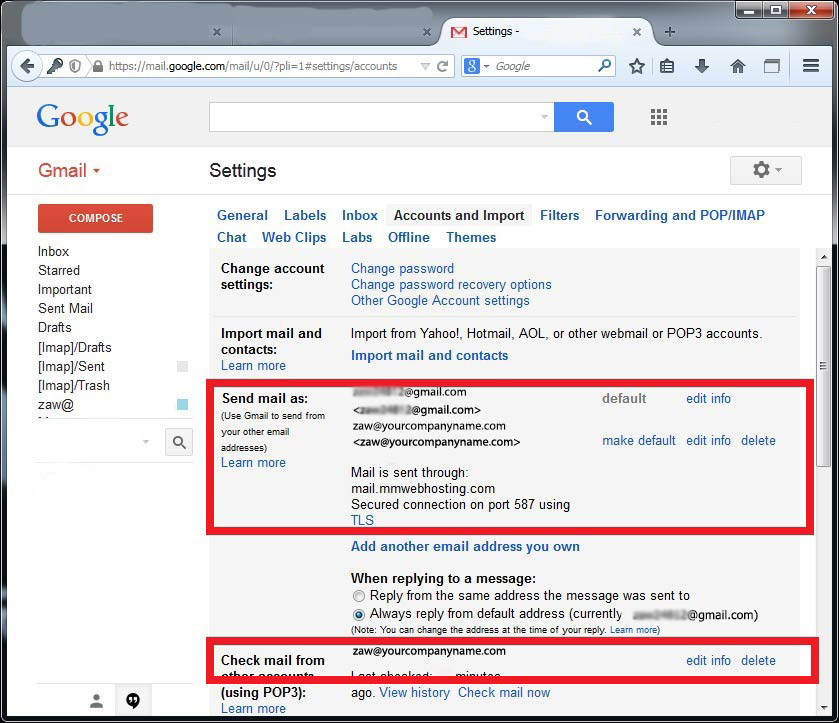
Task: Select the Accounts and Import tab
Action: click(459, 215)
